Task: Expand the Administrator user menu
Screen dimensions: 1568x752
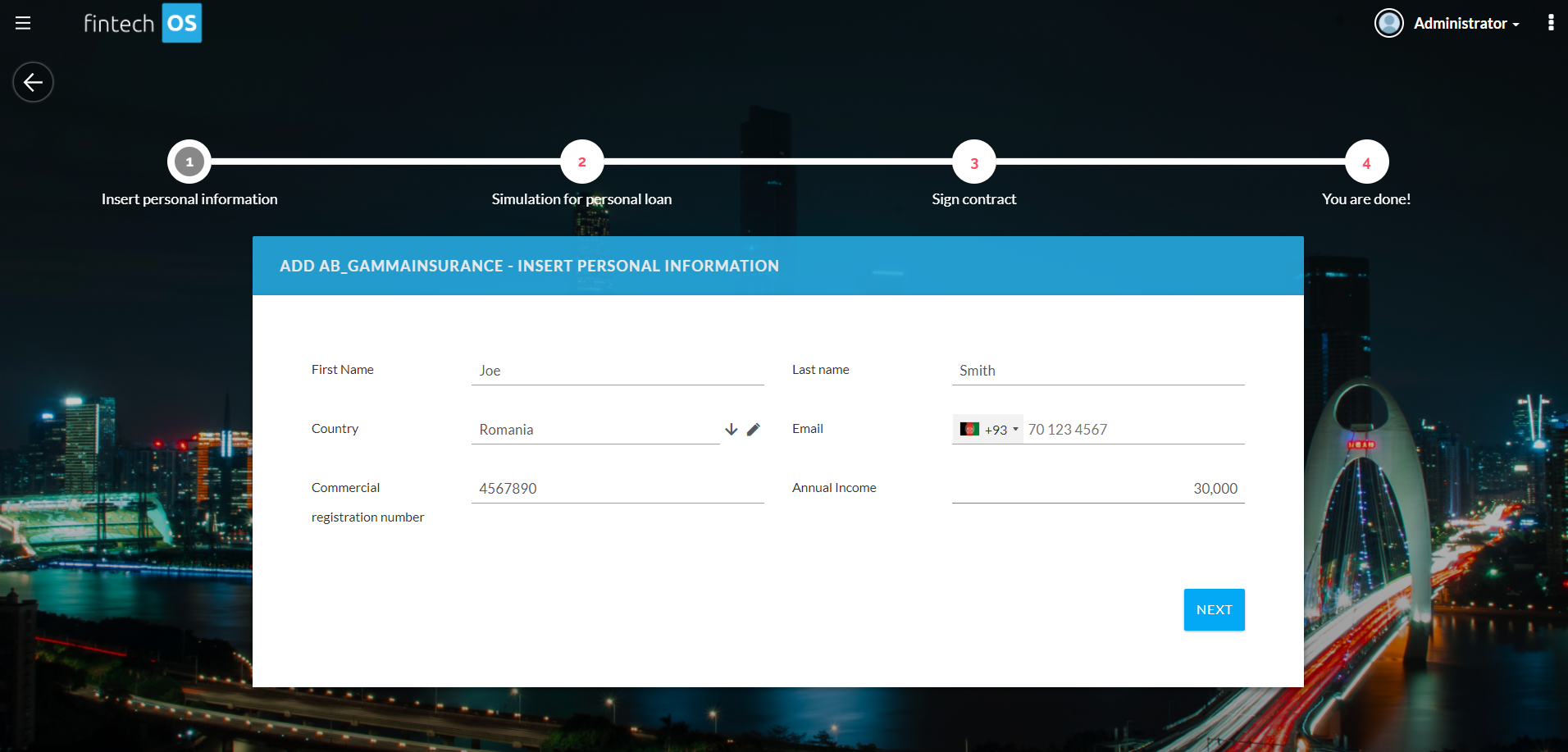Action: pyautogui.click(x=1465, y=24)
